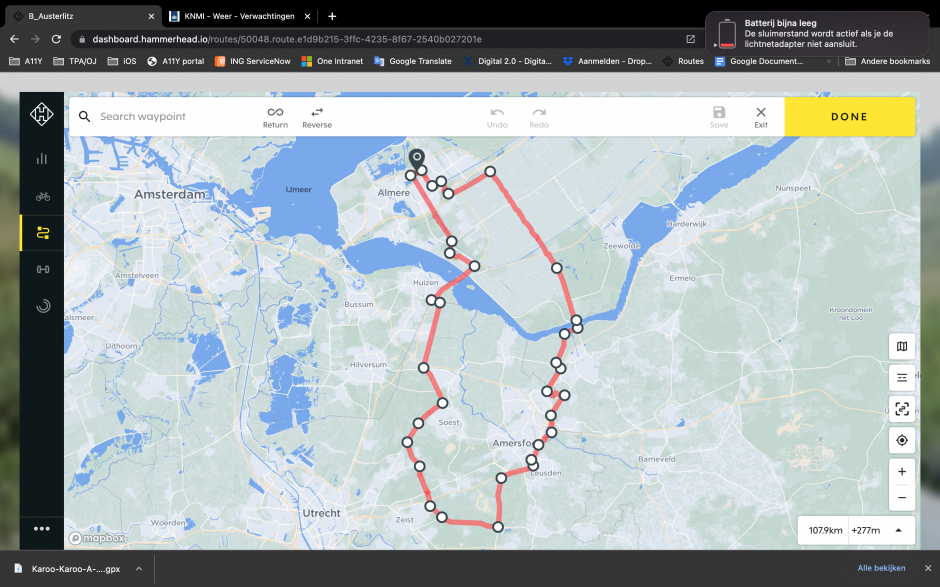Open the iOS bookmarks folder
The width and height of the screenshot is (940, 587).
click(x=122, y=61)
